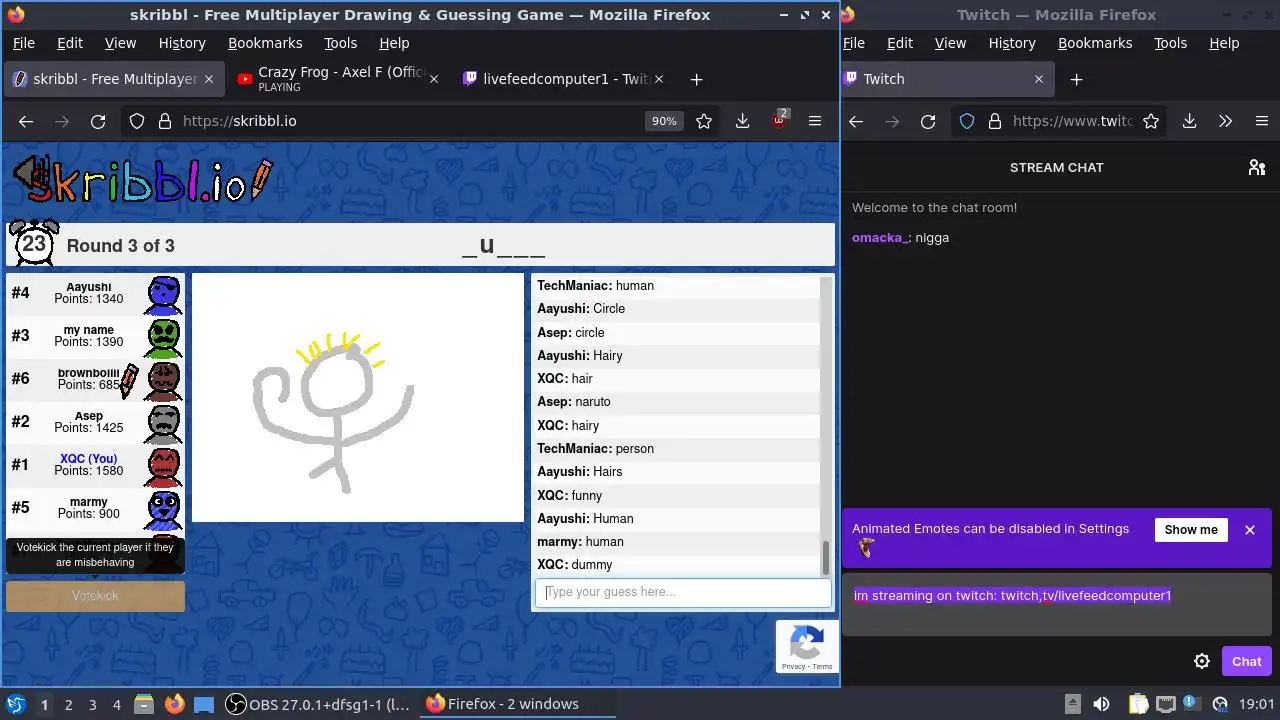Go back in the skribbl Firefox window
Image resolution: width=1280 pixels, height=720 pixels.
[26, 121]
